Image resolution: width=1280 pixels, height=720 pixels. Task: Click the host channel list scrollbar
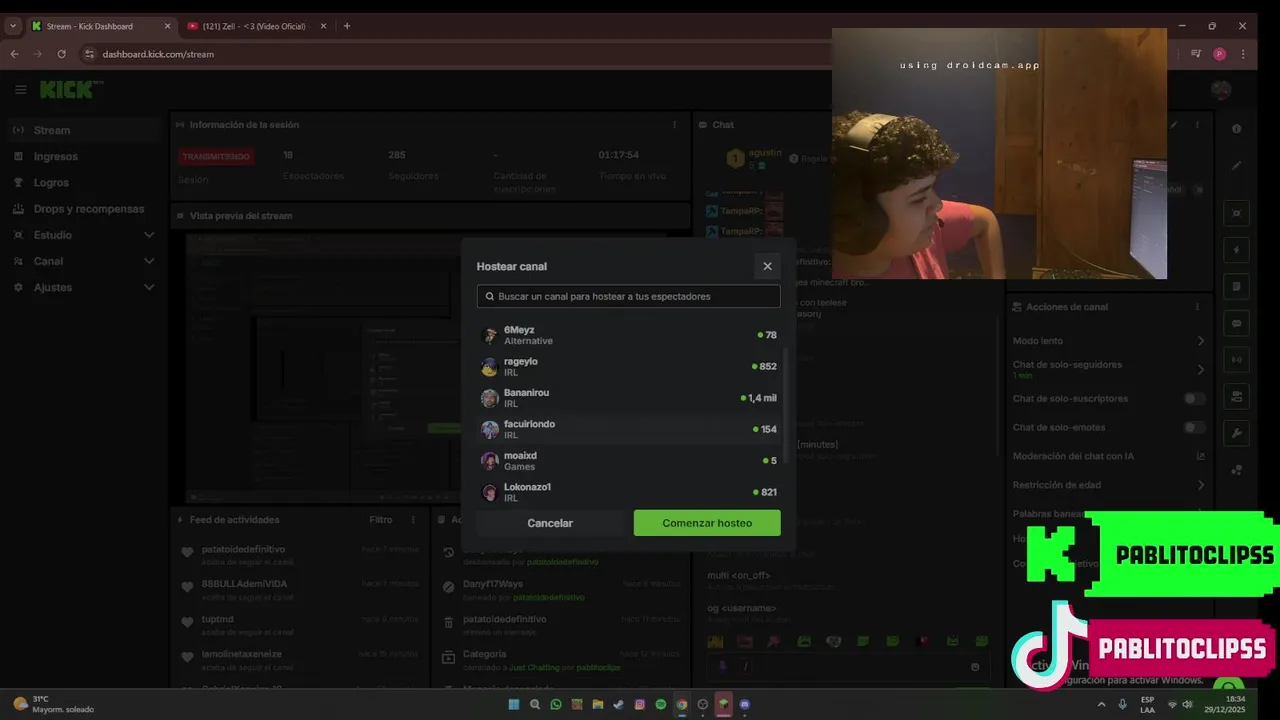point(785,405)
